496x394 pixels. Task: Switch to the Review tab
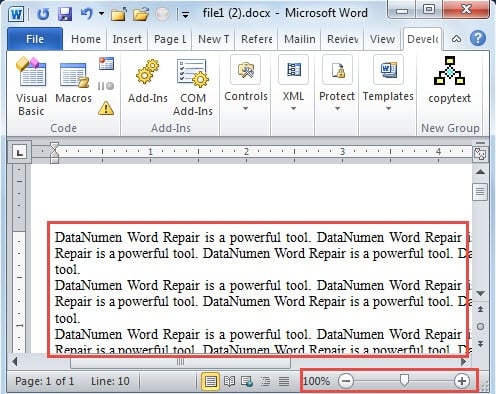tap(343, 39)
